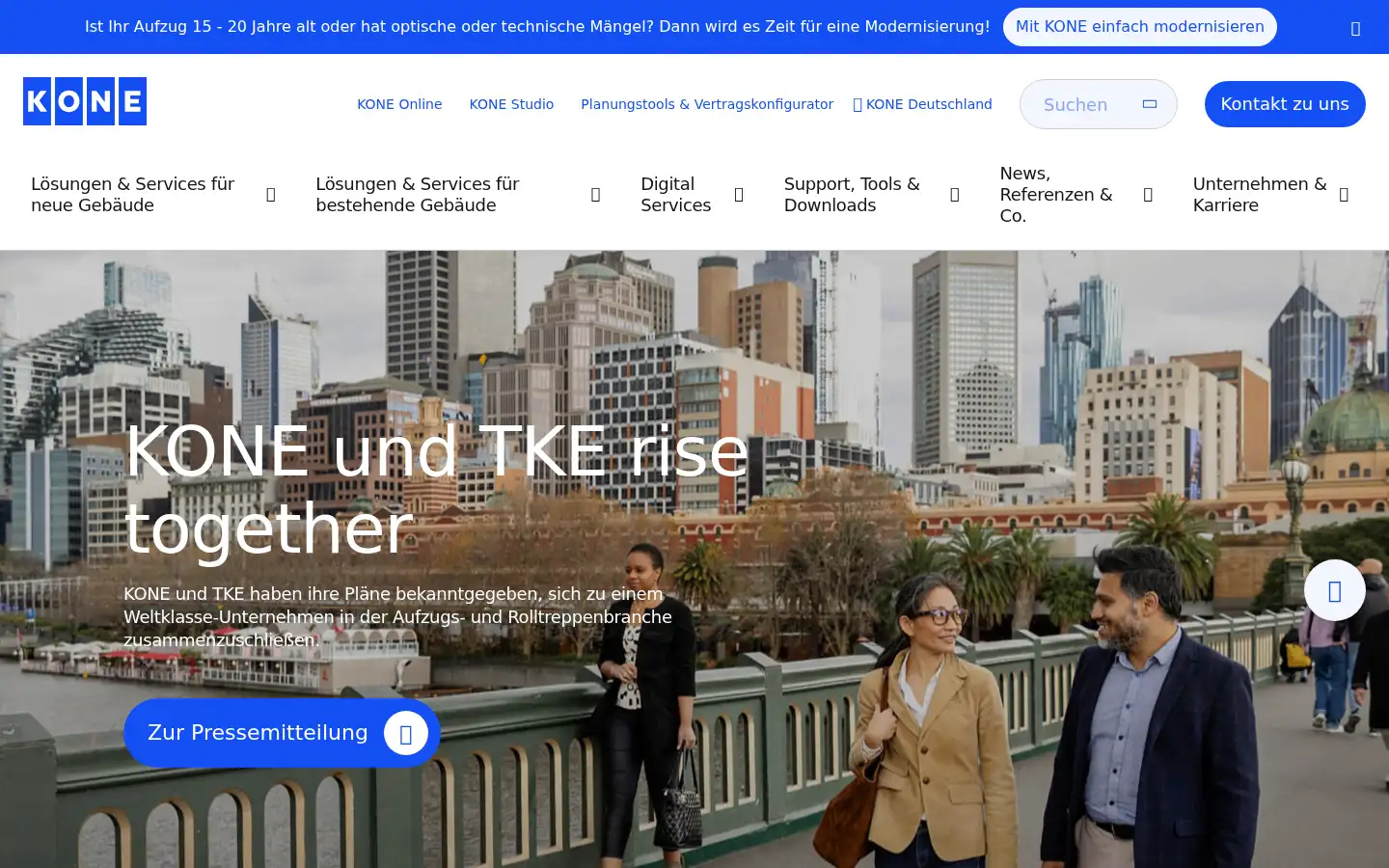The height and width of the screenshot is (868, 1389).
Task: Click the KONE und TKE rise together headline
Action: (x=436, y=490)
